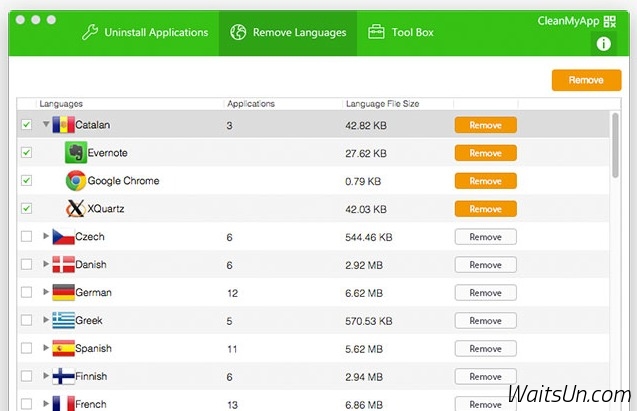
Task: Expand the Danish language row
Action: 46,265
